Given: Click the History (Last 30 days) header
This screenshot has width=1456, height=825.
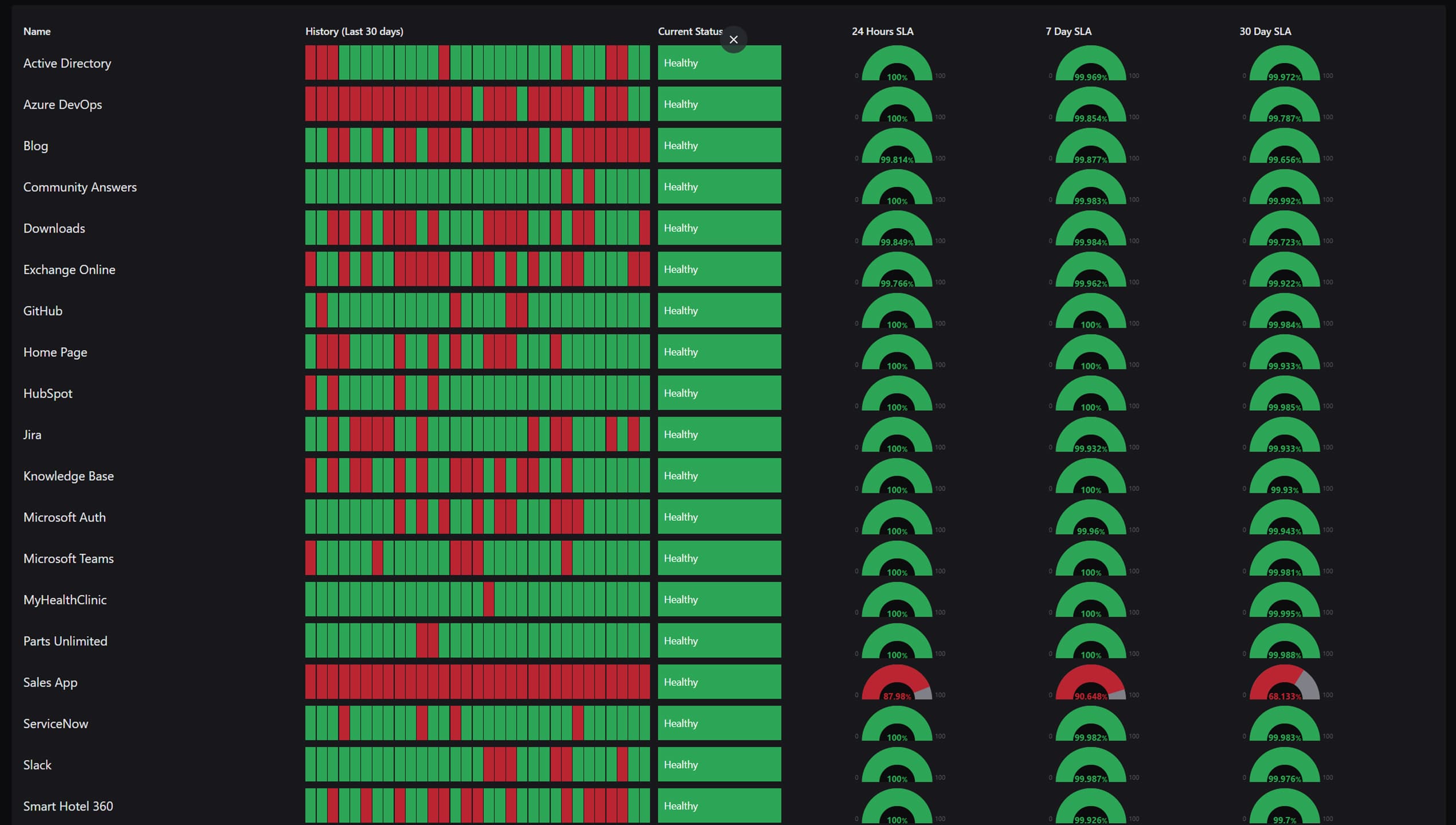Looking at the screenshot, I should click(354, 32).
